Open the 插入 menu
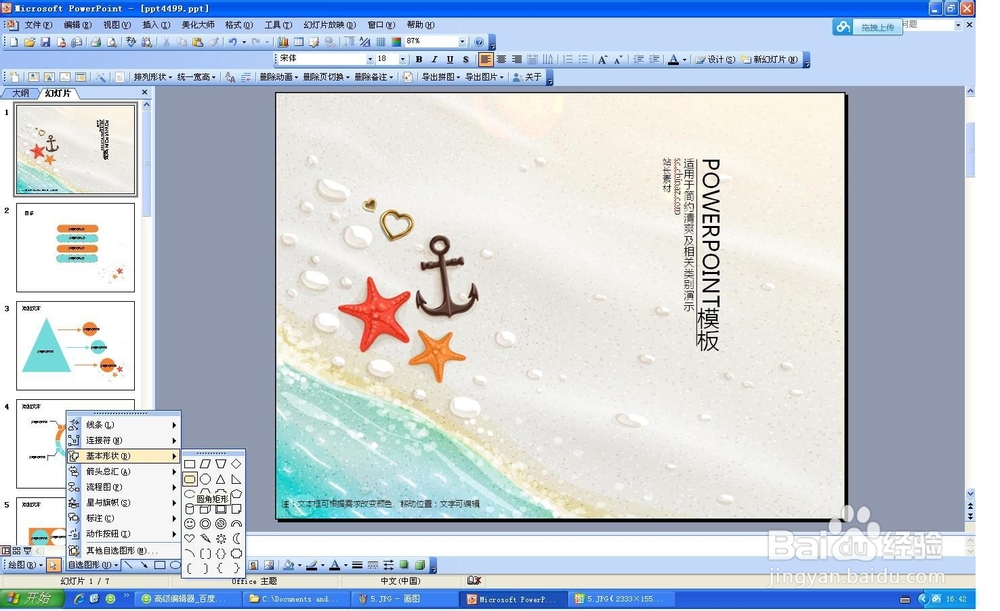1000x611 pixels. 156,25
